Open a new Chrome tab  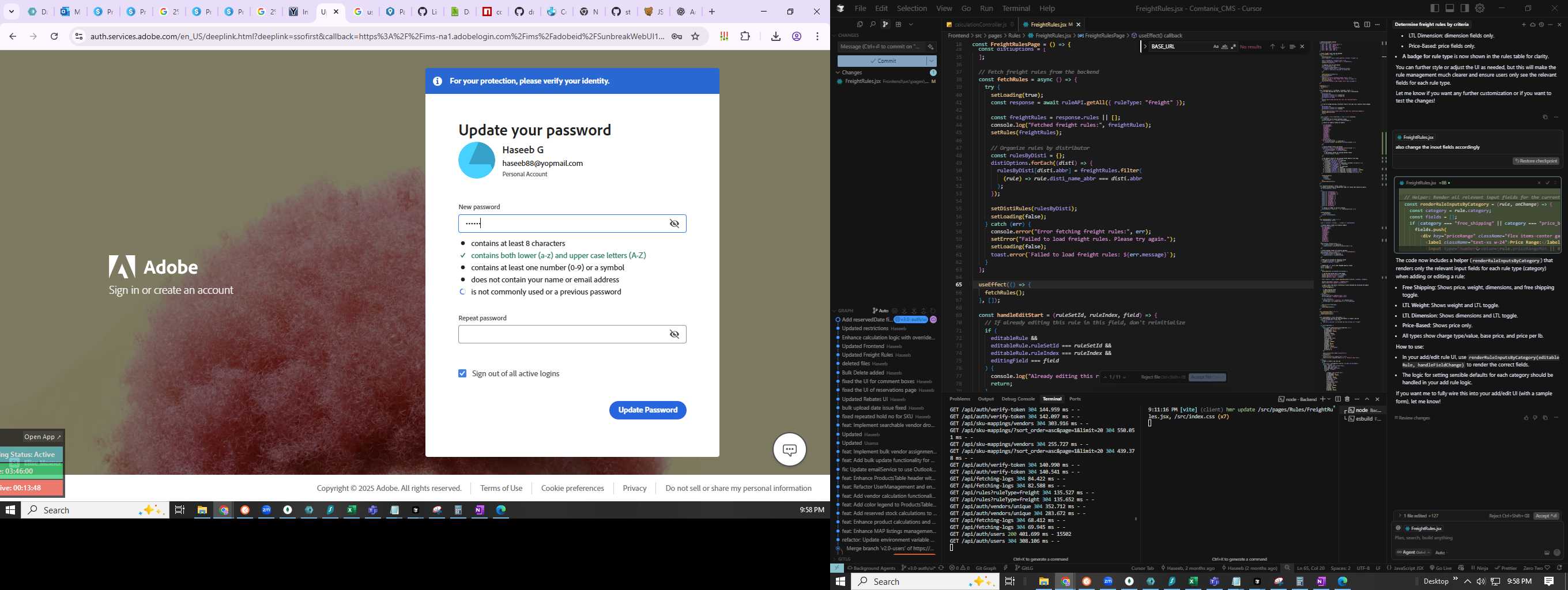[712, 12]
